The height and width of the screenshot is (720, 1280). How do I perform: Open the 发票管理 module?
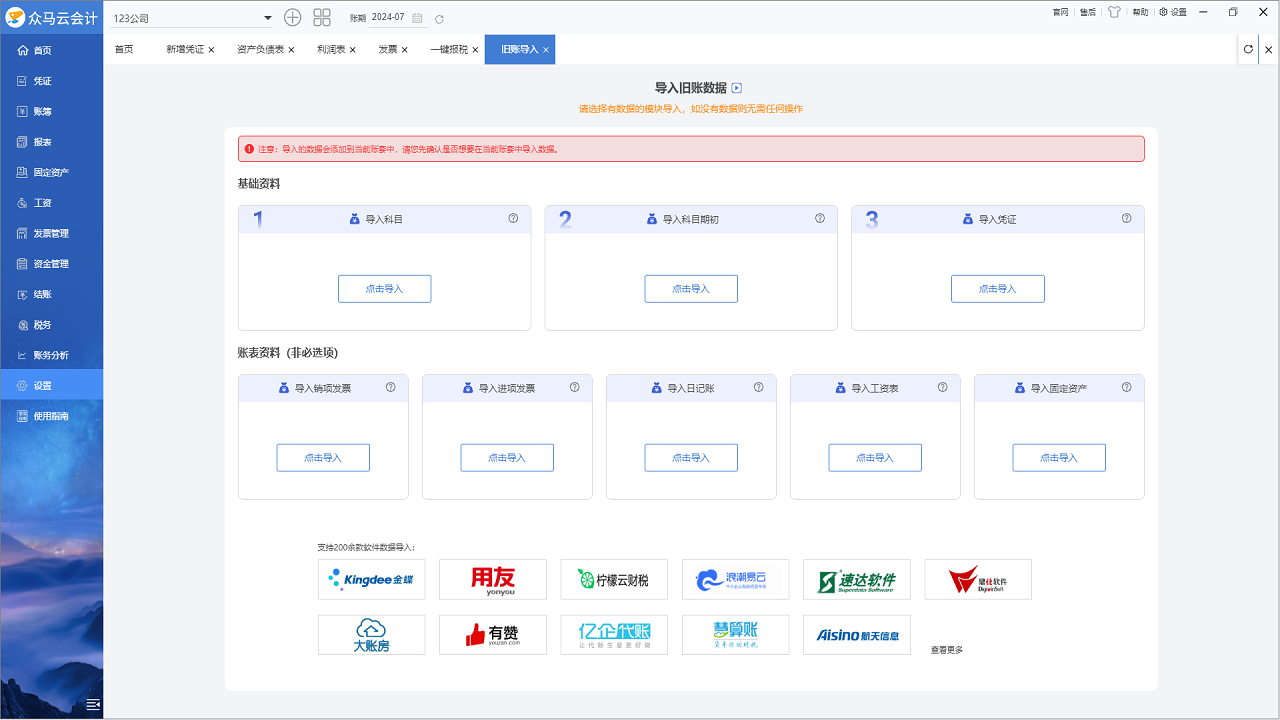[51, 233]
